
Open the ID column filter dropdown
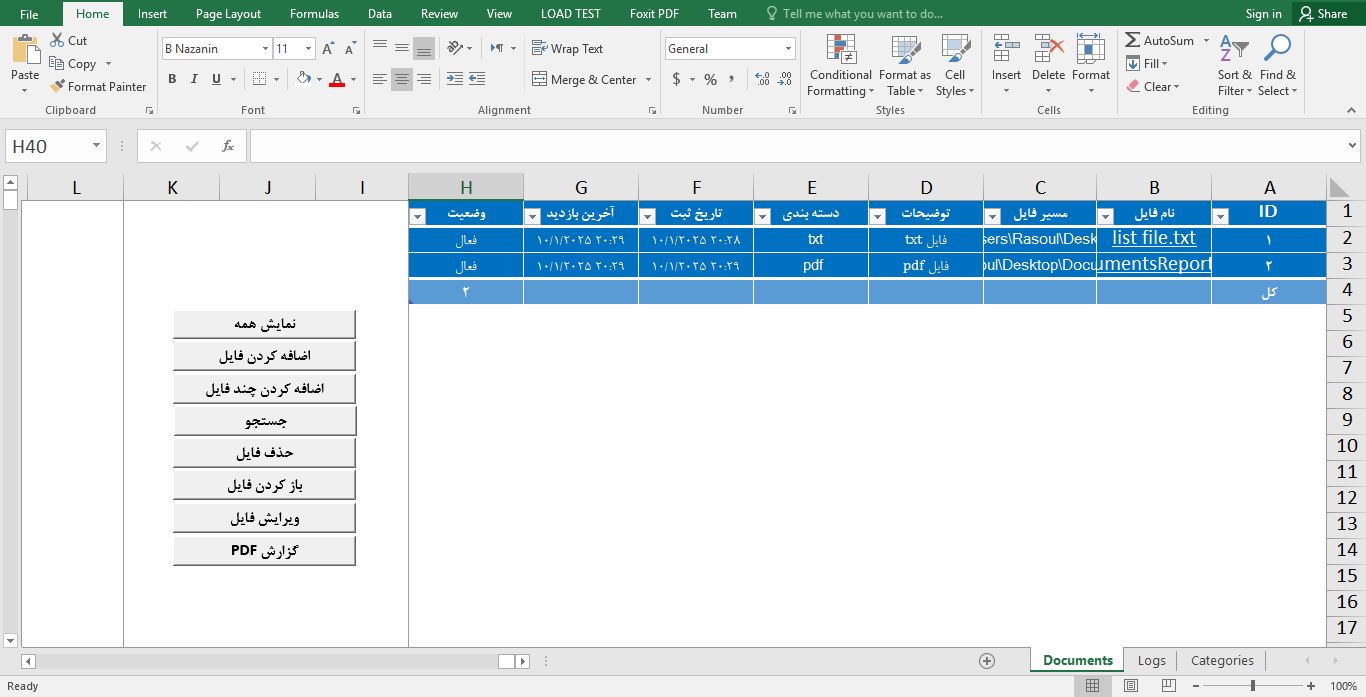point(1220,216)
